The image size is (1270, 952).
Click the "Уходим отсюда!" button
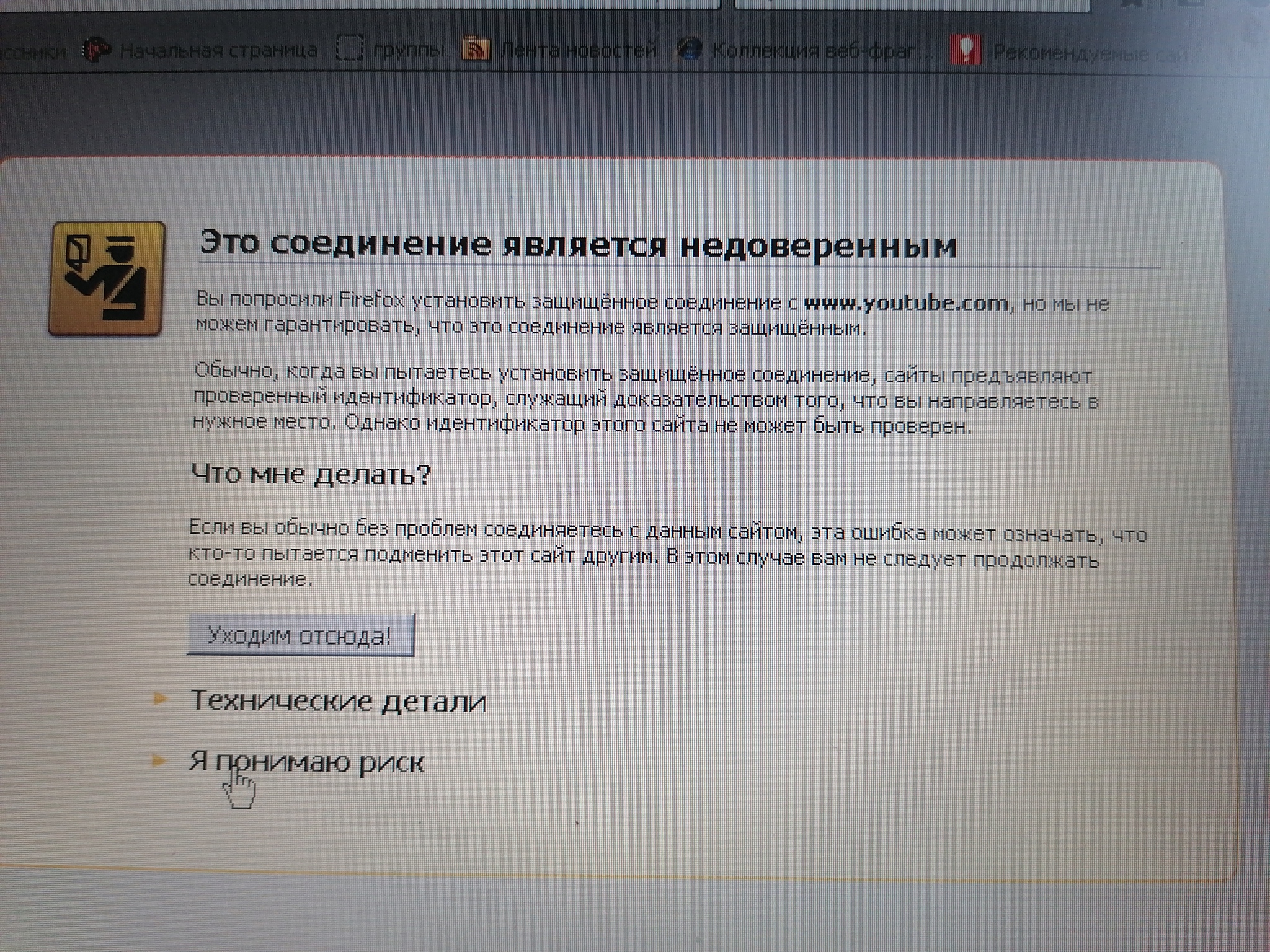300,635
